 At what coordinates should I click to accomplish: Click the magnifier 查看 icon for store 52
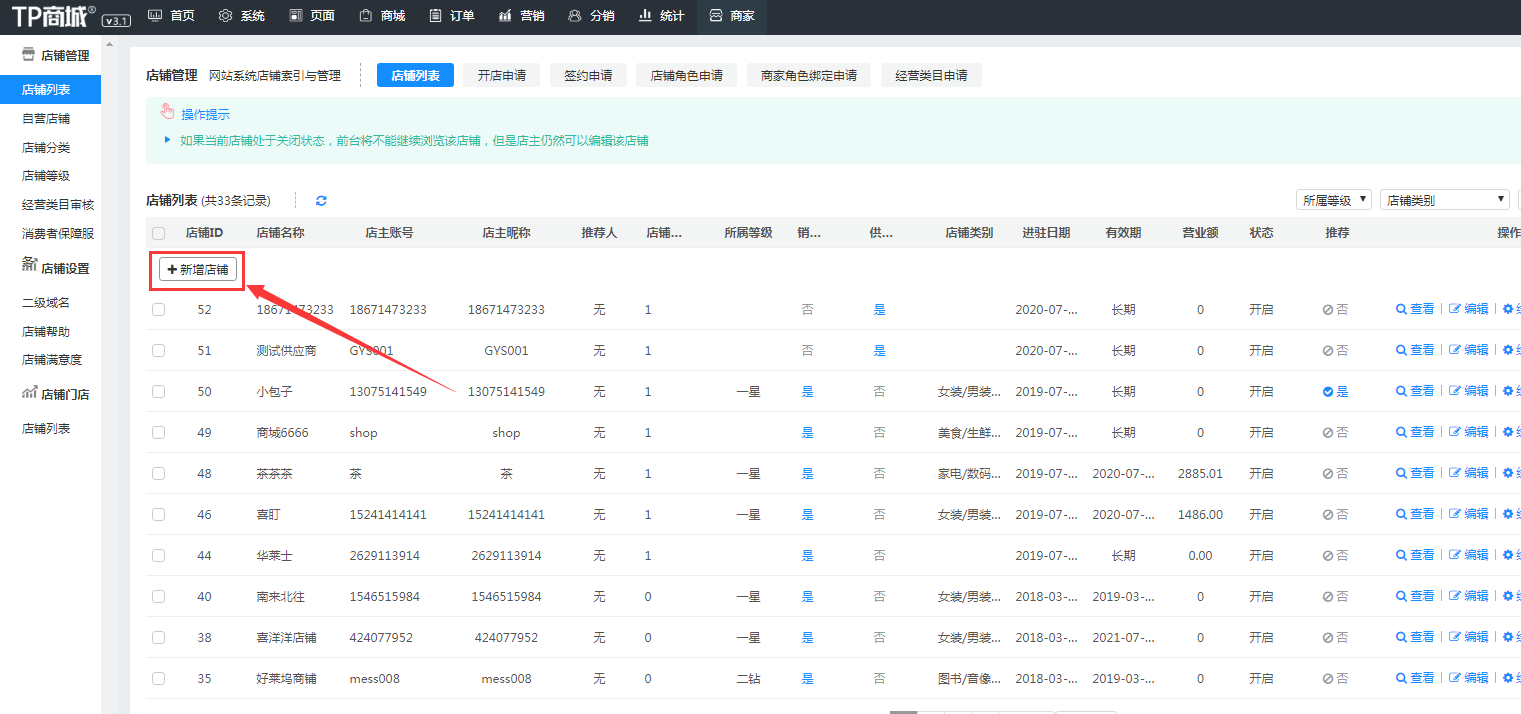point(1402,310)
